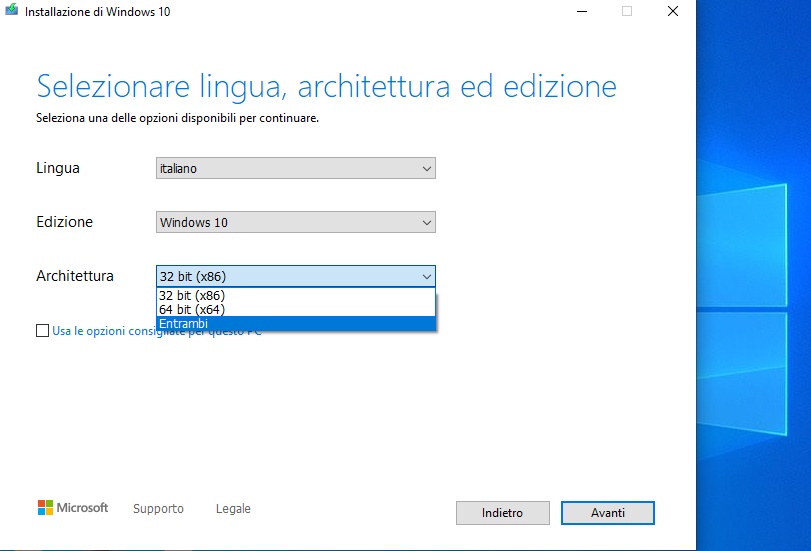Enable 'Usa le opzioni consigliate per questo PC' checkbox

point(42,331)
